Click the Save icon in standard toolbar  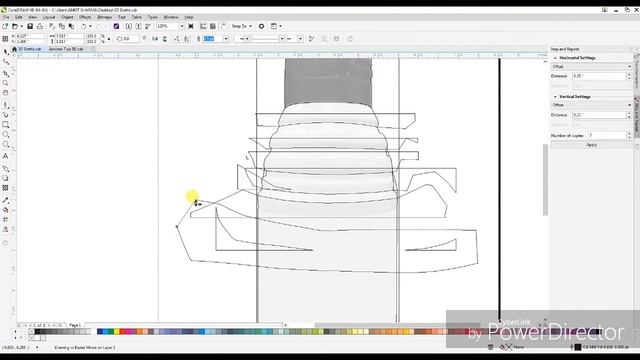tap(30, 26)
